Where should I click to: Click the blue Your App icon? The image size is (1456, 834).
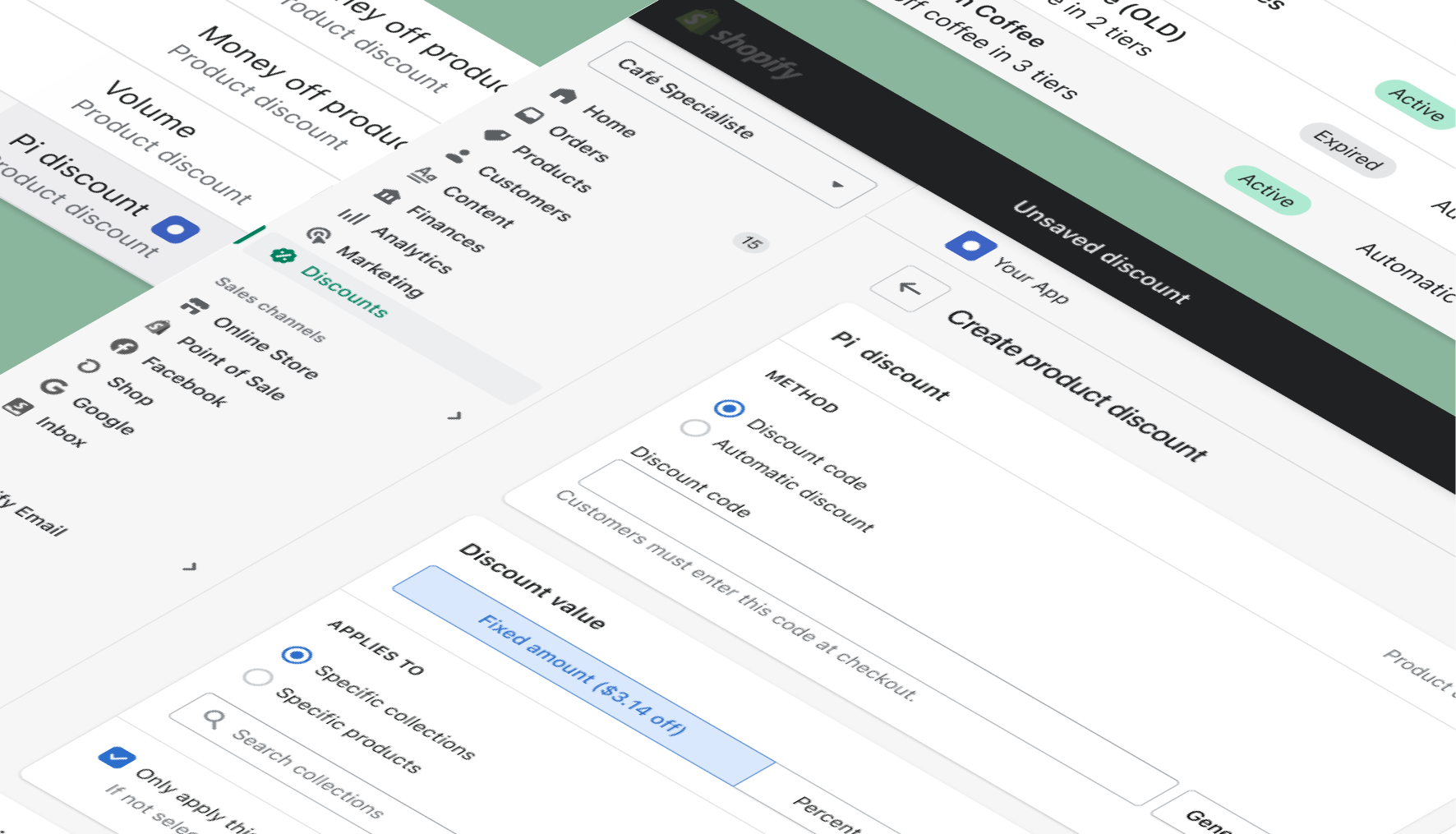coord(970,246)
